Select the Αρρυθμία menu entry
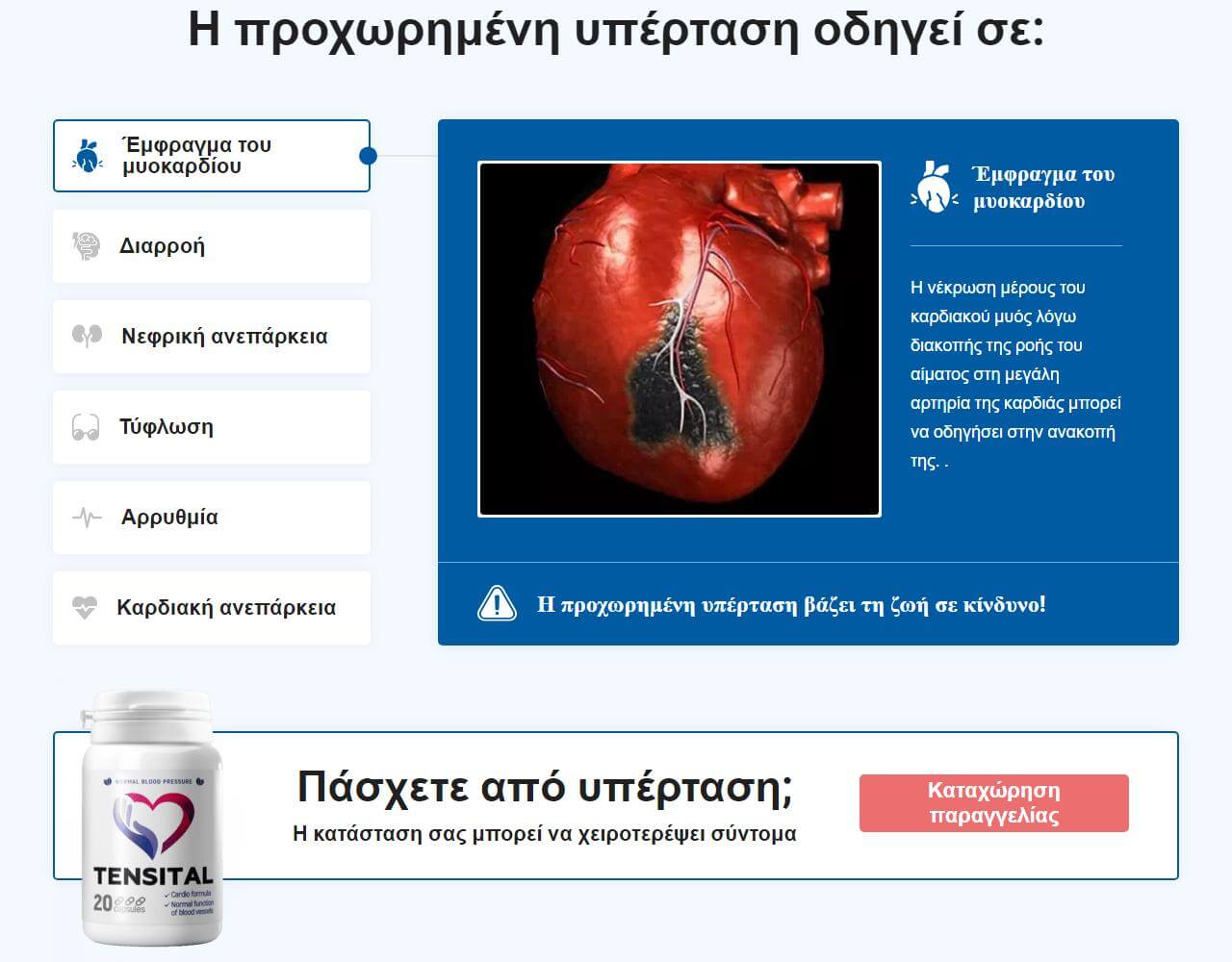The image size is (1232, 962). point(212,517)
